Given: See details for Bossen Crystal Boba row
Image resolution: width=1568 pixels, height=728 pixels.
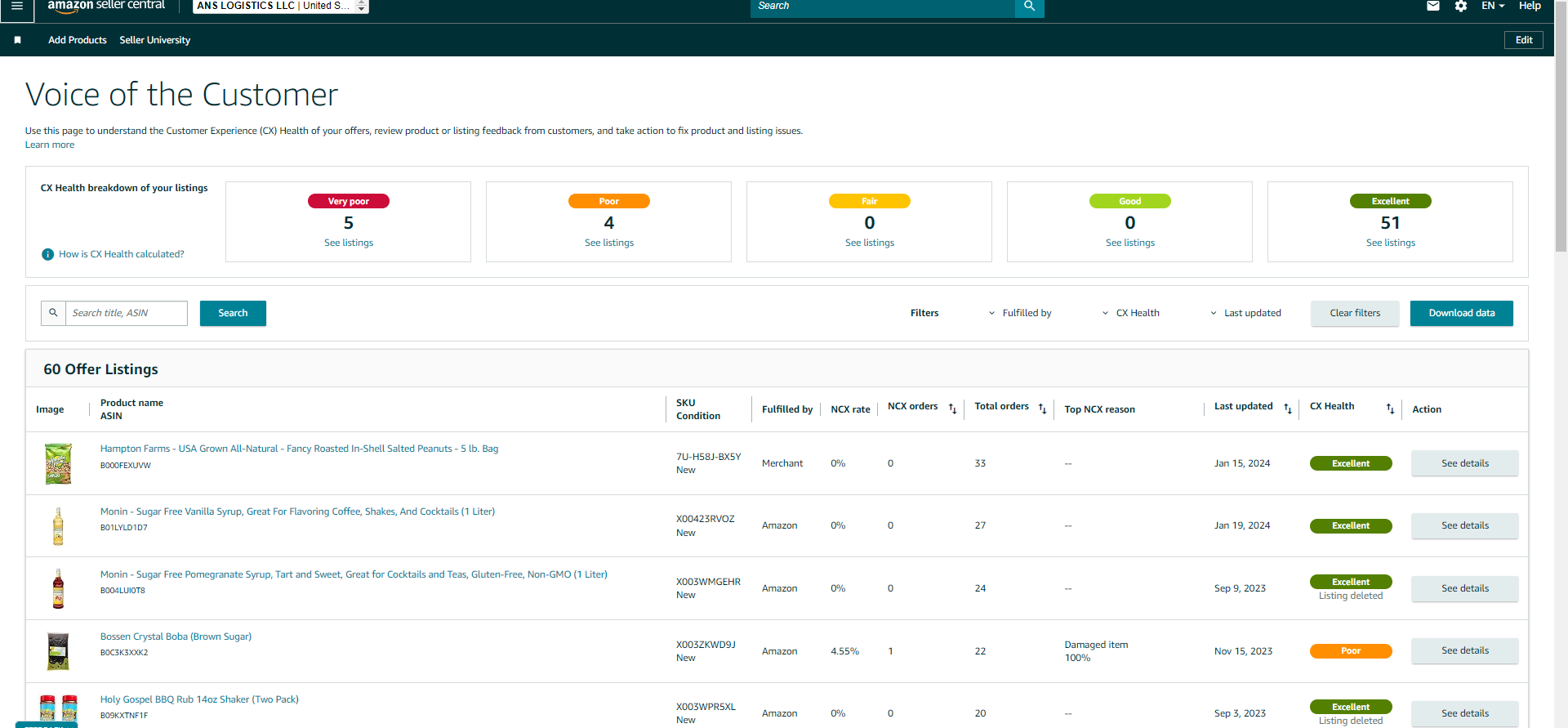Looking at the screenshot, I should pos(1465,650).
